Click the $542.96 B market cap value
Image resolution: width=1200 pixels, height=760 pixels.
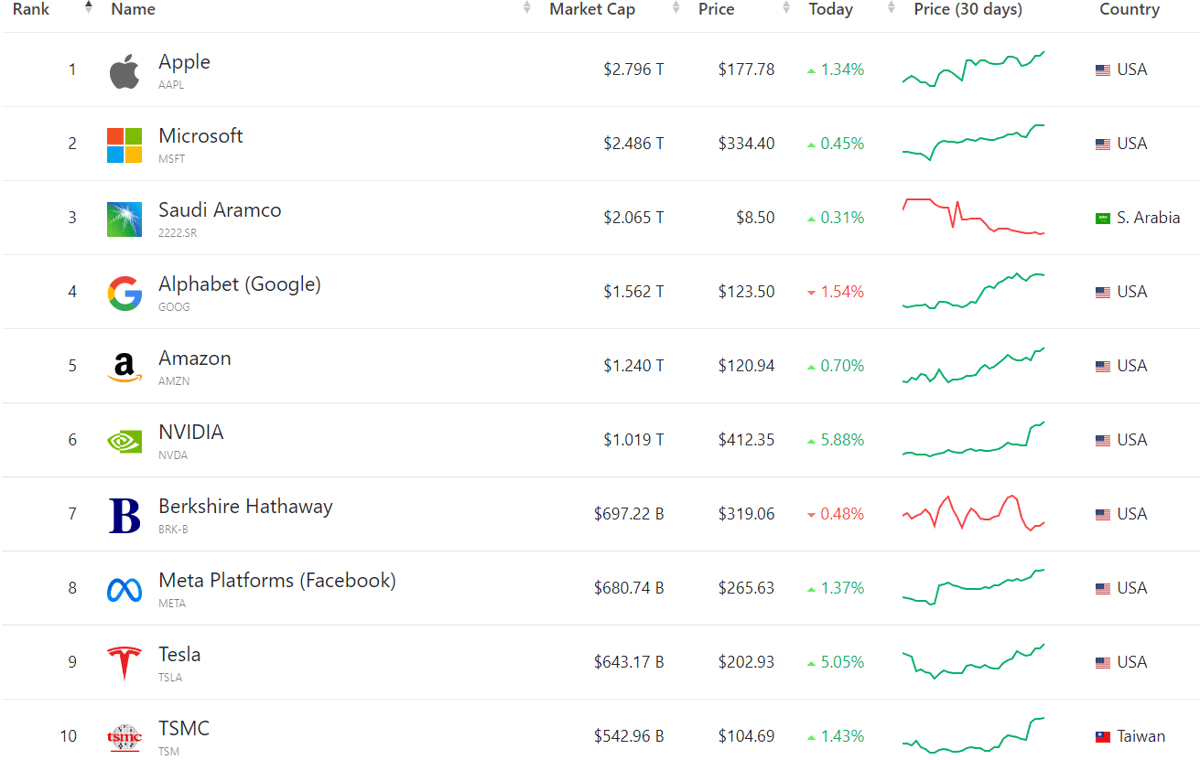tap(628, 736)
